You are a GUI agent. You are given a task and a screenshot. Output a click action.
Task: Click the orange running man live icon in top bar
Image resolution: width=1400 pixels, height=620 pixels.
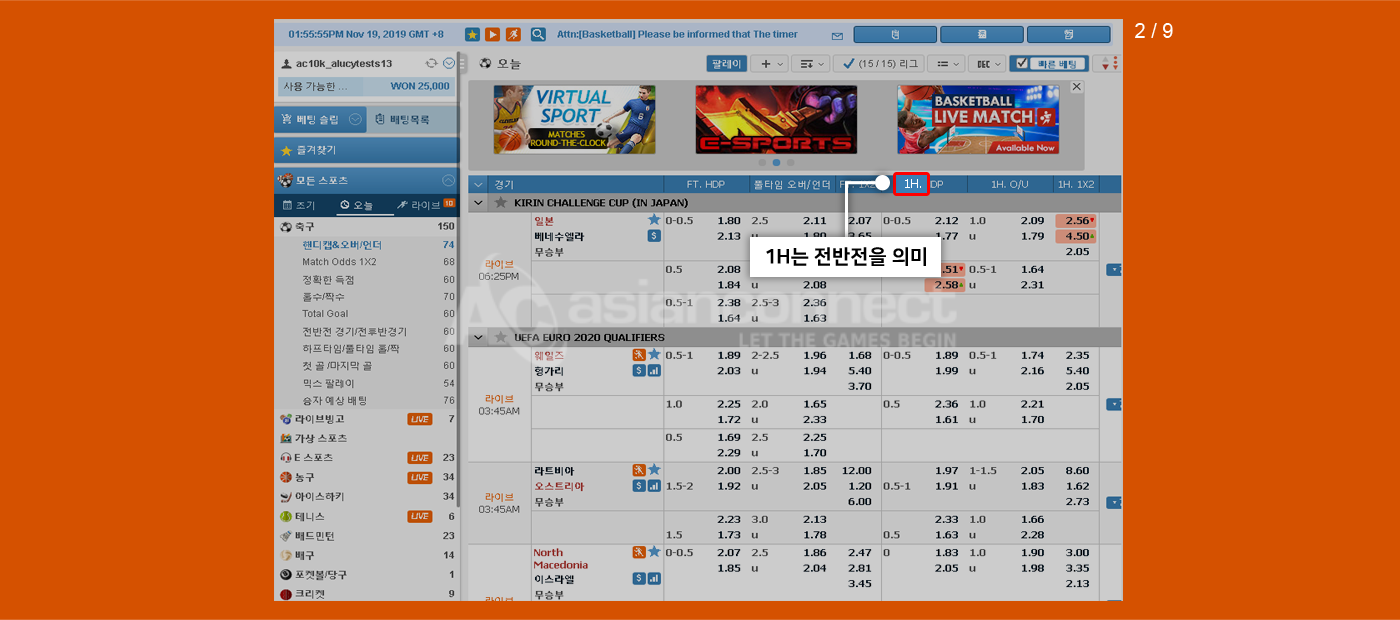513,34
